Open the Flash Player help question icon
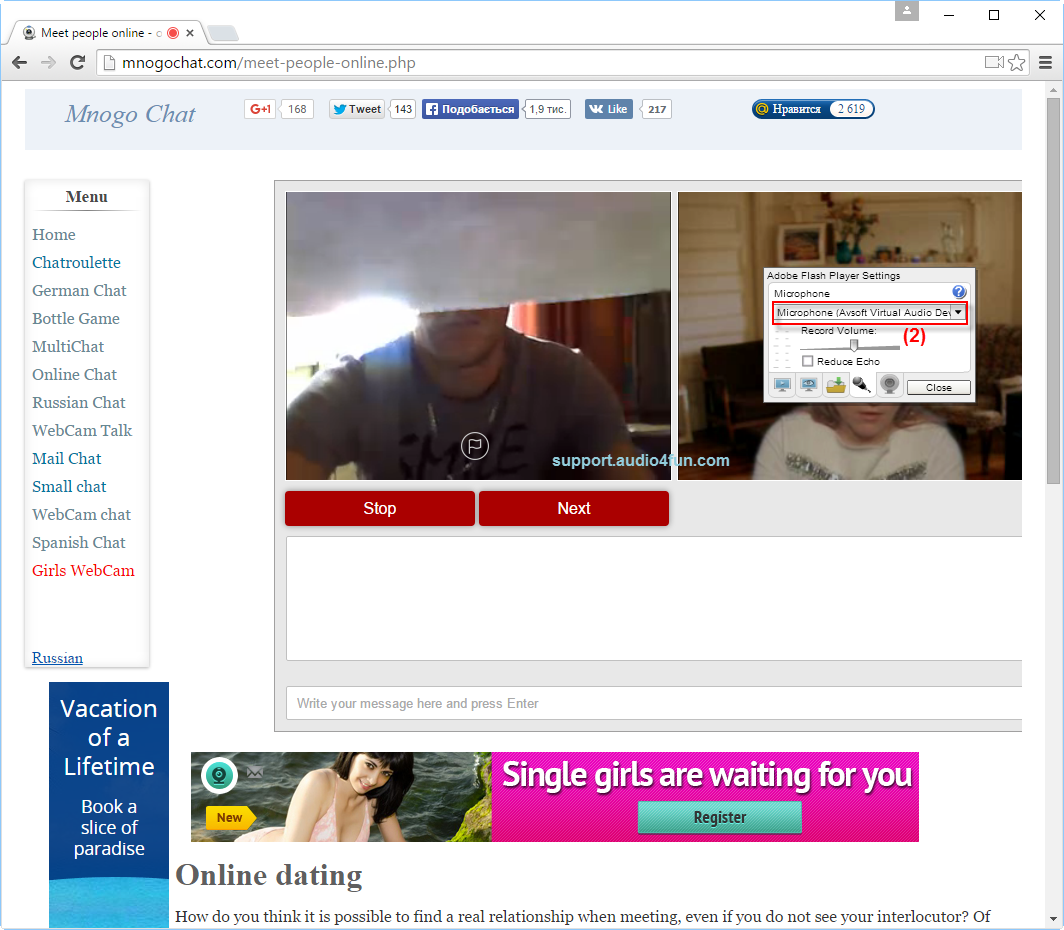1064x930 pixels. tap(958, 293)
